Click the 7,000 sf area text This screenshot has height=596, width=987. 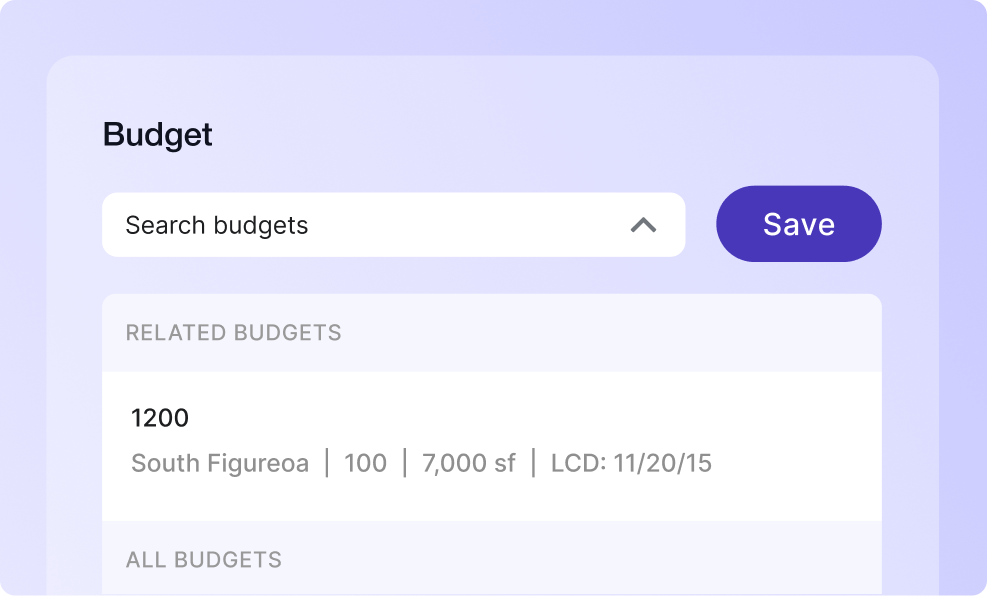469,463
